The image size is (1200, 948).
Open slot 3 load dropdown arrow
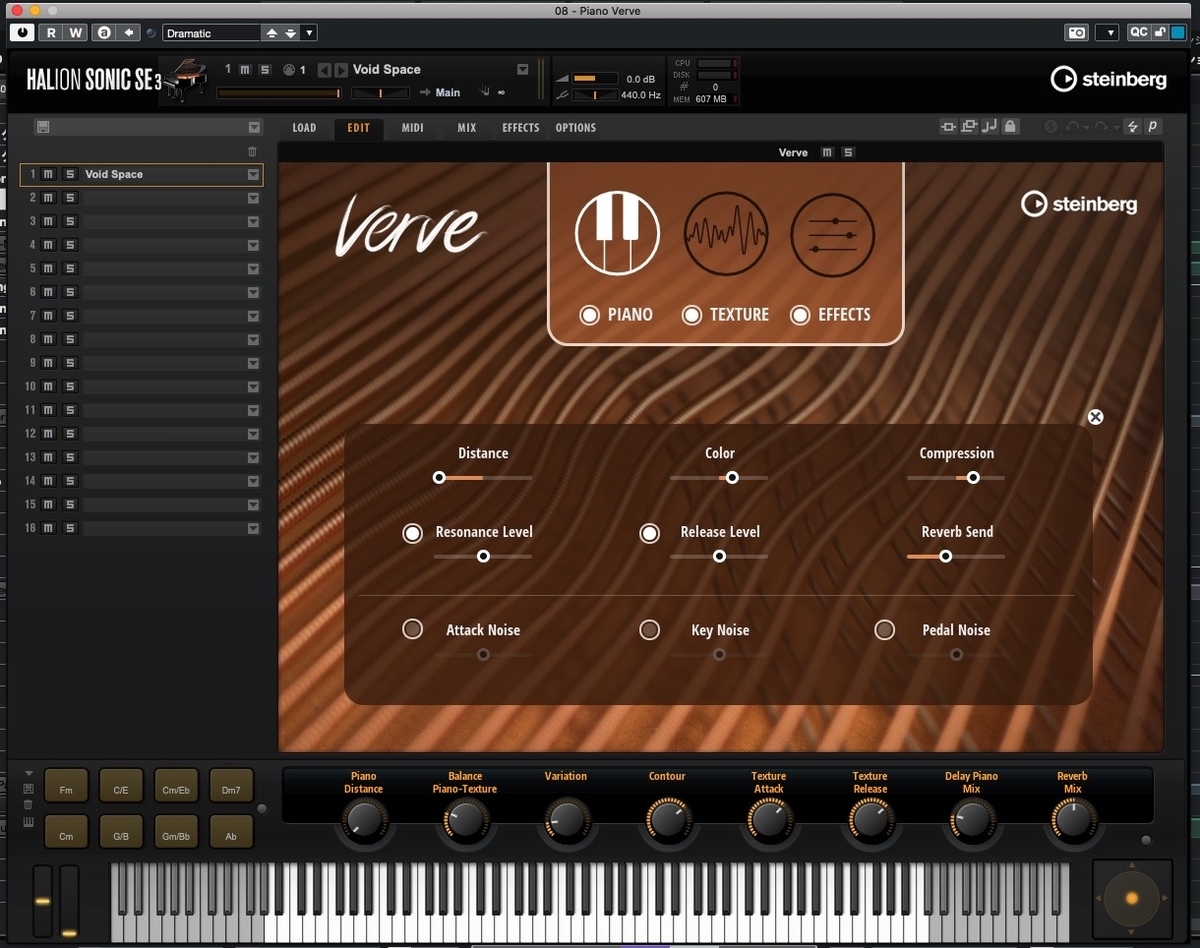[x=253, y=222]
